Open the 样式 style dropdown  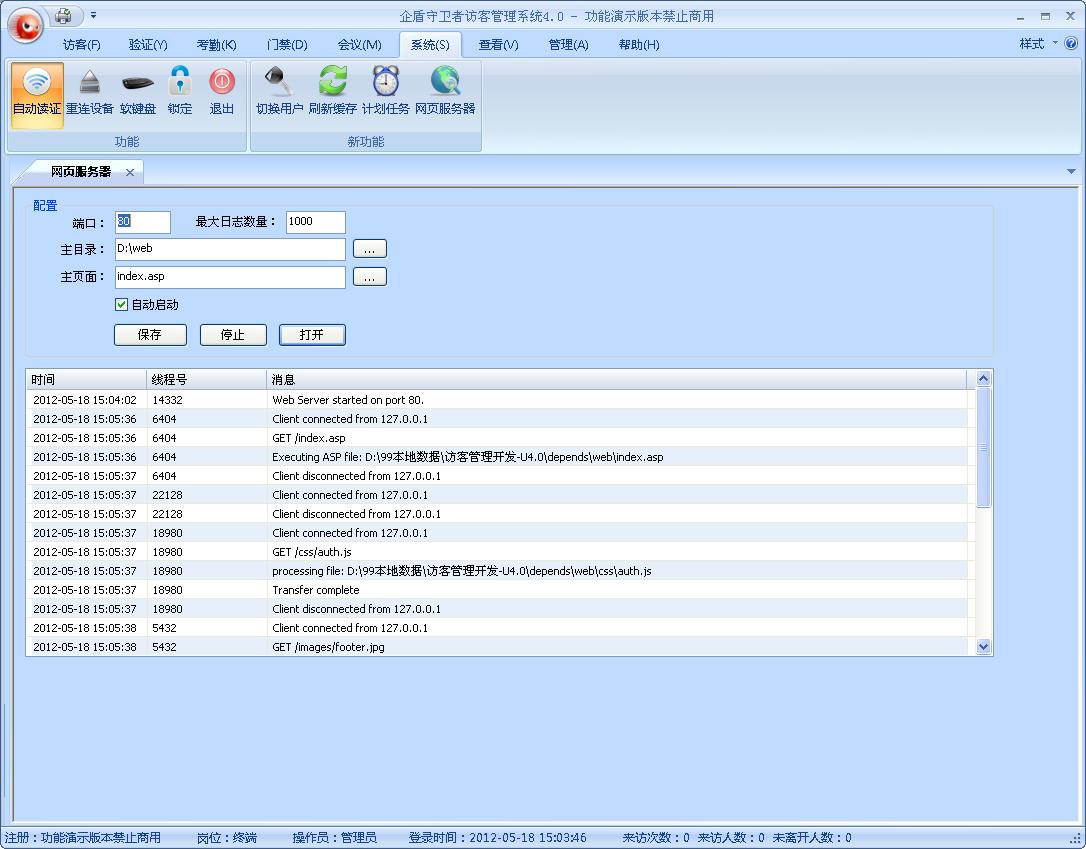click(1038, 44)
